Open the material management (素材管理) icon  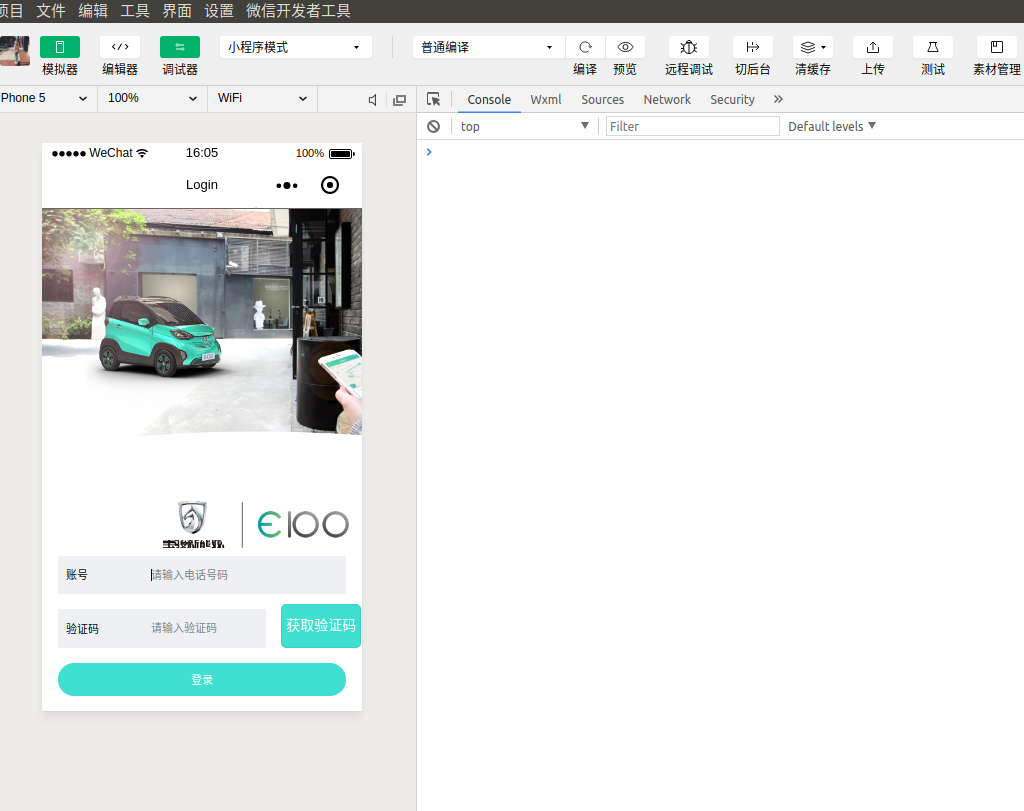coord(997,47)
